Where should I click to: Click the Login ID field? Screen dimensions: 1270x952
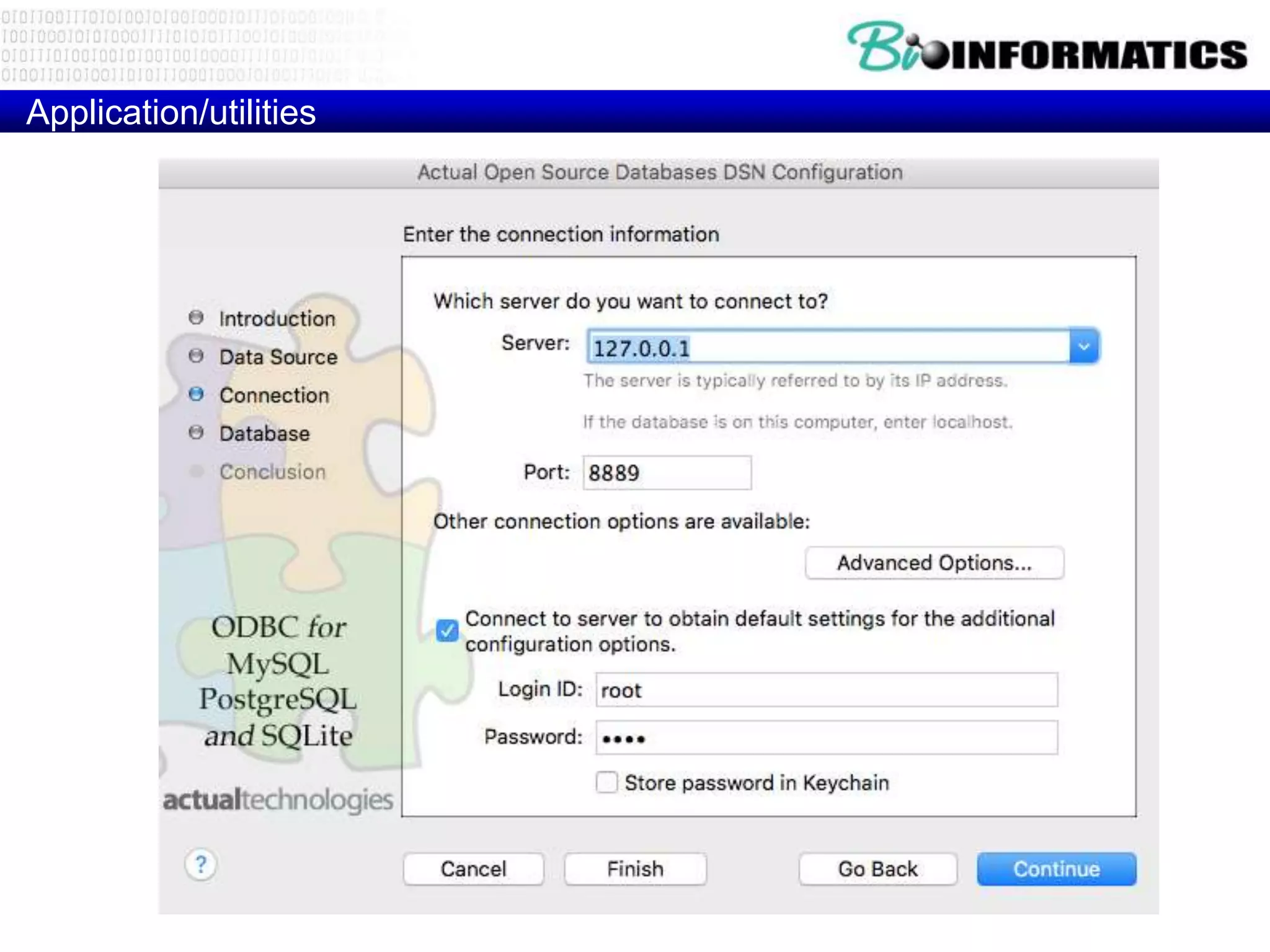pos(826,690)
